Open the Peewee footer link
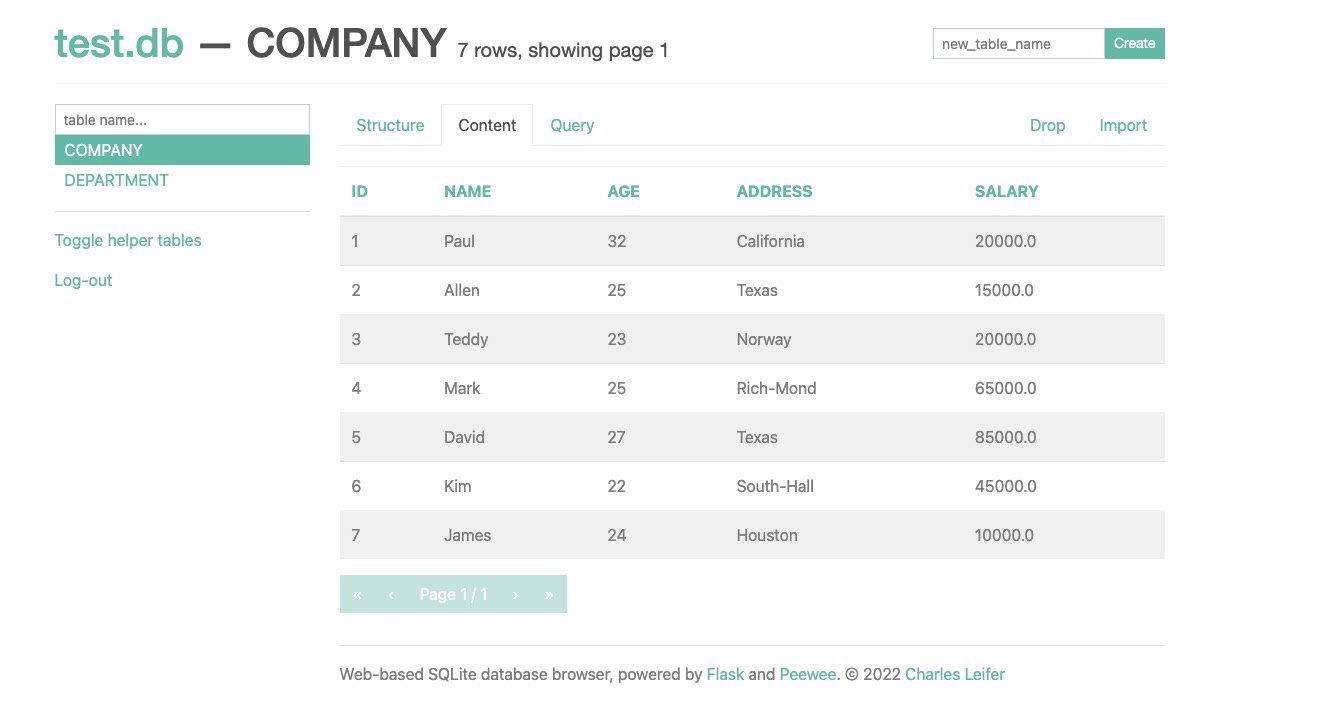The width and height of the screenshot is (1332, 706). [x=807, y=674]
